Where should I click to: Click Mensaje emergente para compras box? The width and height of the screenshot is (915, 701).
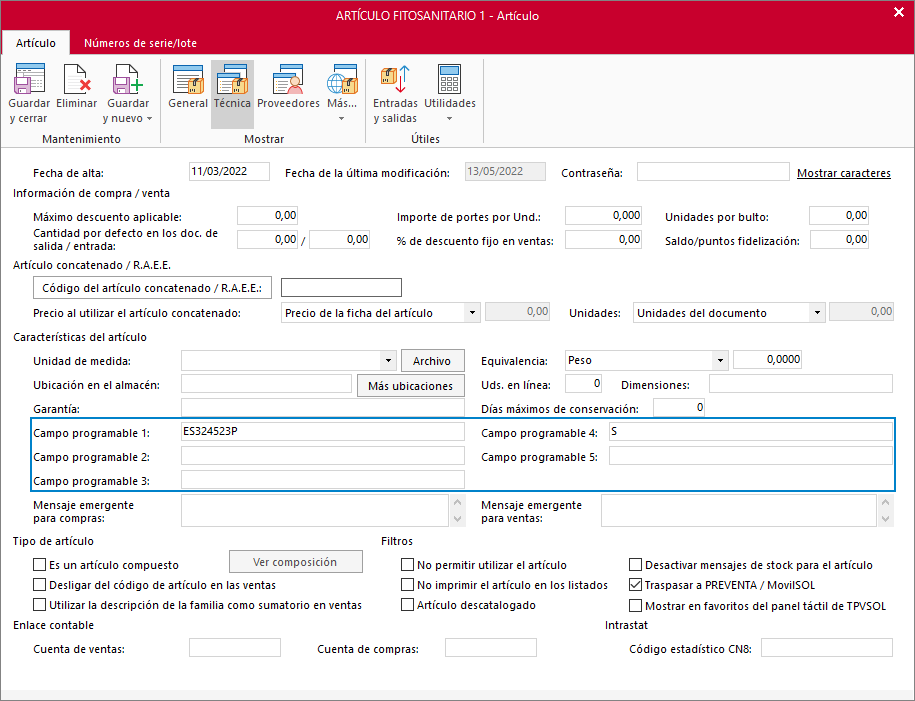[x=315, y=510]
